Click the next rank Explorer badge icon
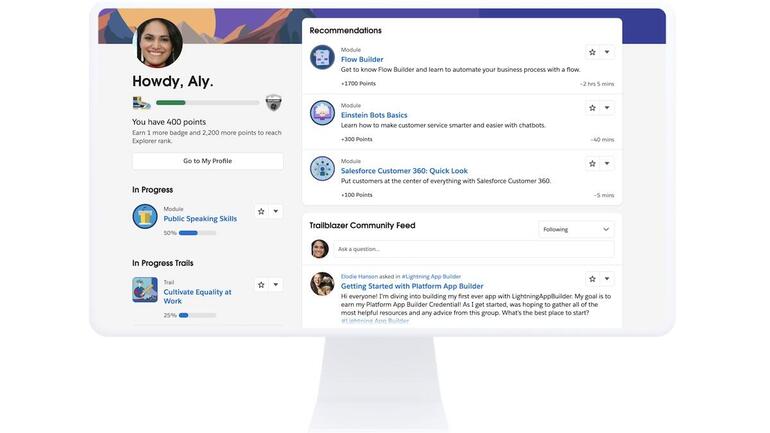 pyautogui.click(x=274, y=103)
